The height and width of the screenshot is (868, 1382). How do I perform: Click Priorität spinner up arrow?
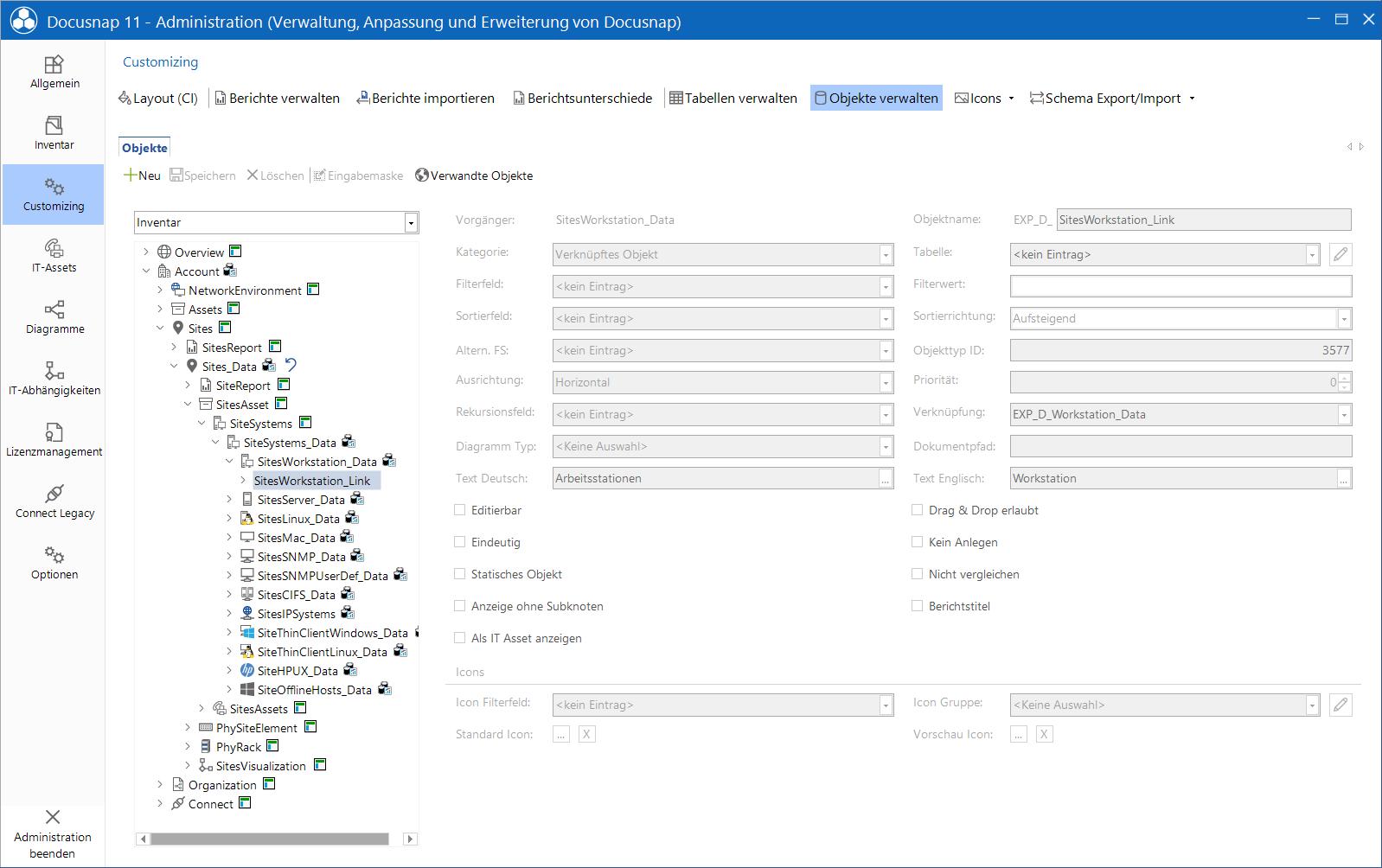point(1344,378)
